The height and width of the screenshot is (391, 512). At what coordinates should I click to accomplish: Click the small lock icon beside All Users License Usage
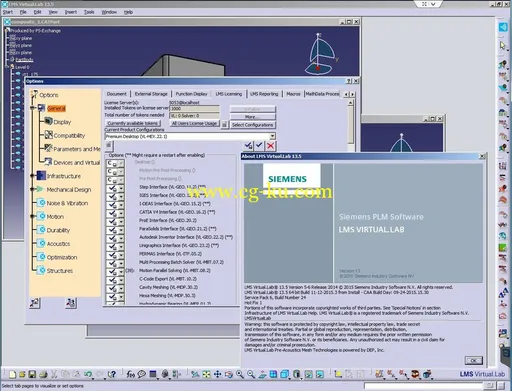point(224,124)
